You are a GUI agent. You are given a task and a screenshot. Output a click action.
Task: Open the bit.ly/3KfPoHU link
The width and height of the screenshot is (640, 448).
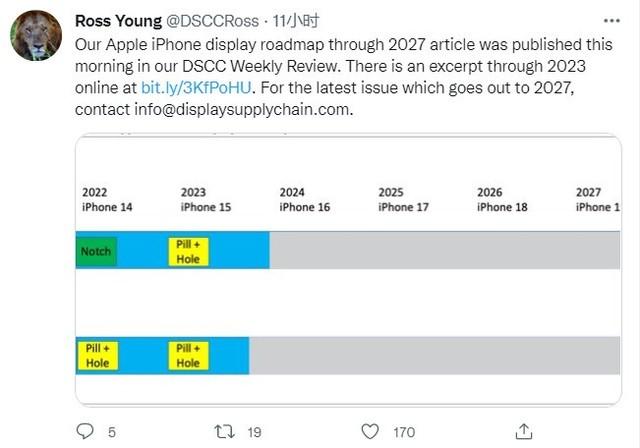pyautogui.click(x=196, y=88)
